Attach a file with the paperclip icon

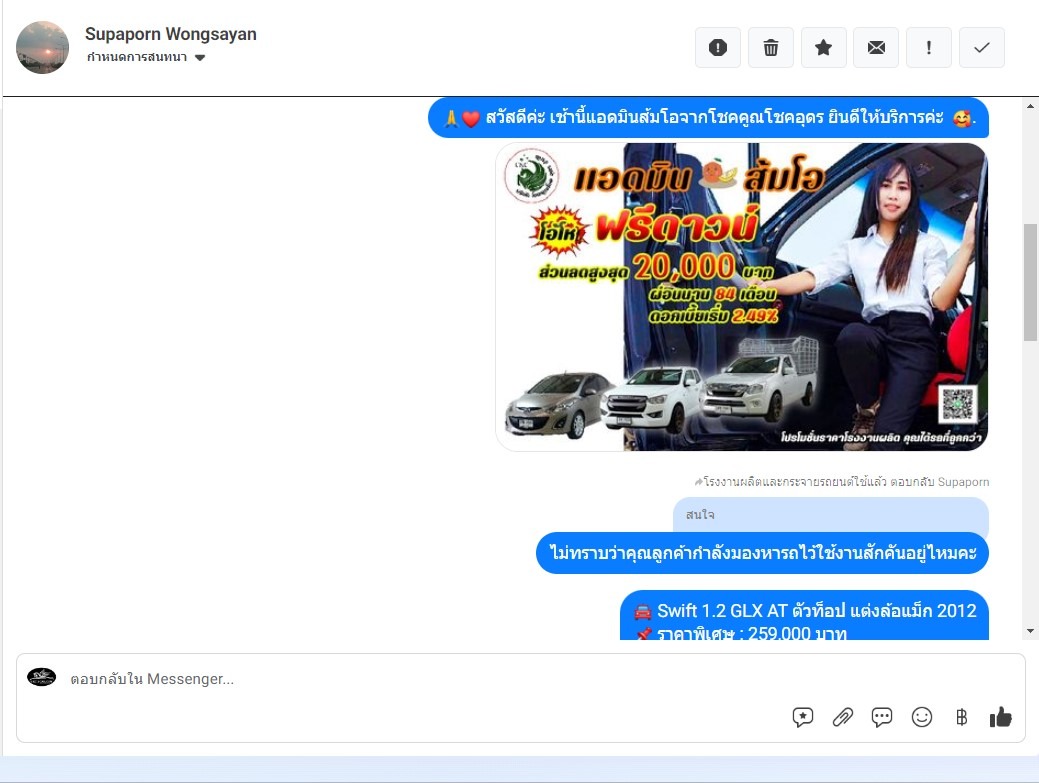pos(843,717)
